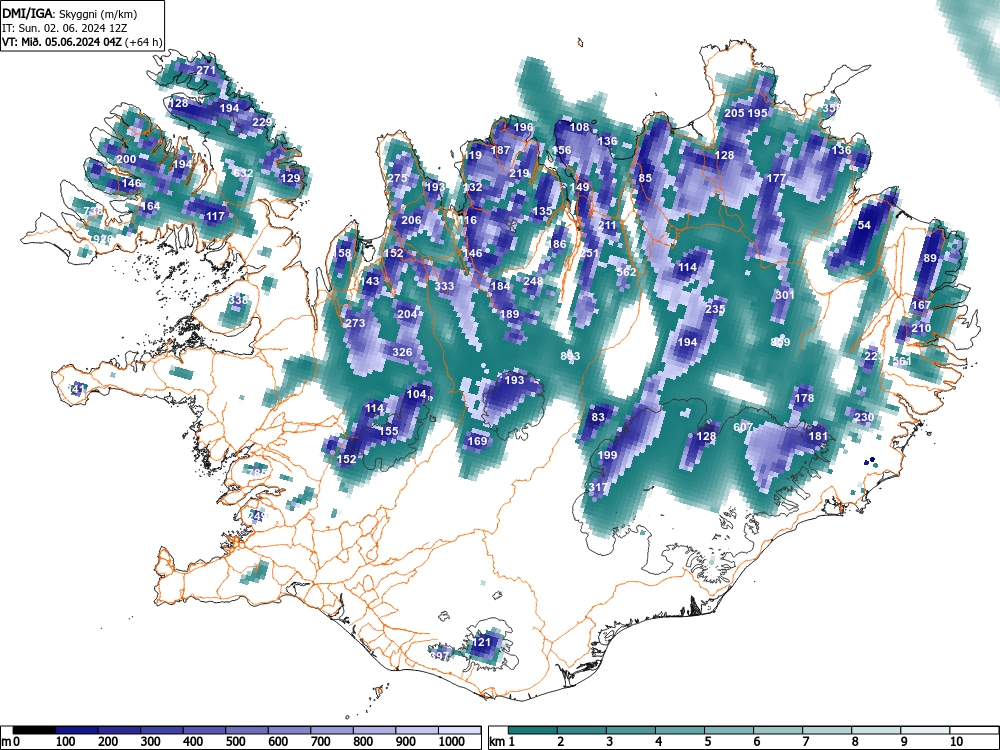Viewport: 1000px width, 750px height.
Task: Click the map value 129
Action: point(290,178)
